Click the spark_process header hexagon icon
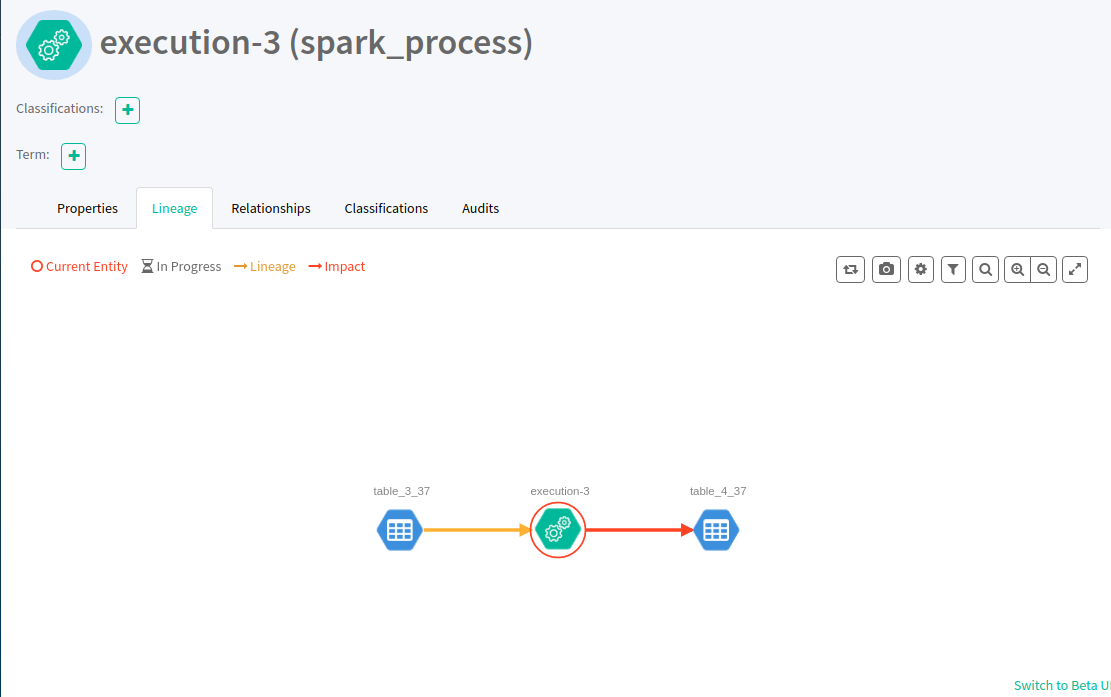 (x=54, y=45)
